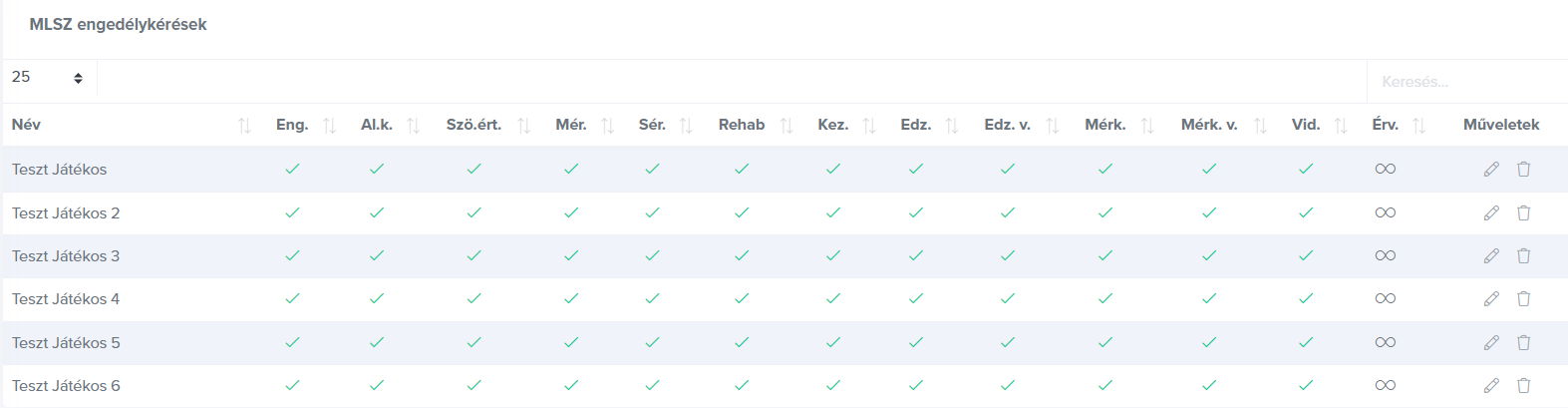Sort table by Mérk. v. column
1568x408 pixels.
point(1260,126)
